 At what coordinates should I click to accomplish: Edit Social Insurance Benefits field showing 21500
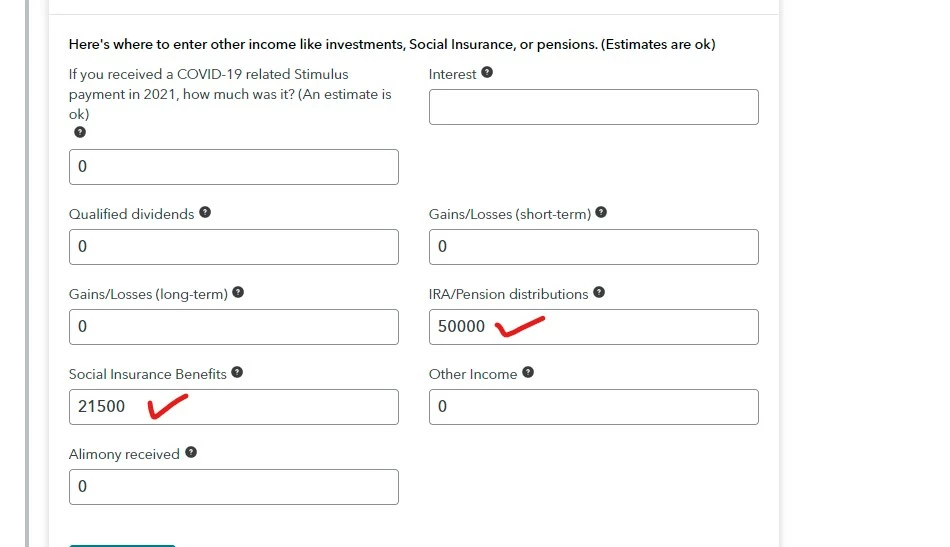pos(234,406)
